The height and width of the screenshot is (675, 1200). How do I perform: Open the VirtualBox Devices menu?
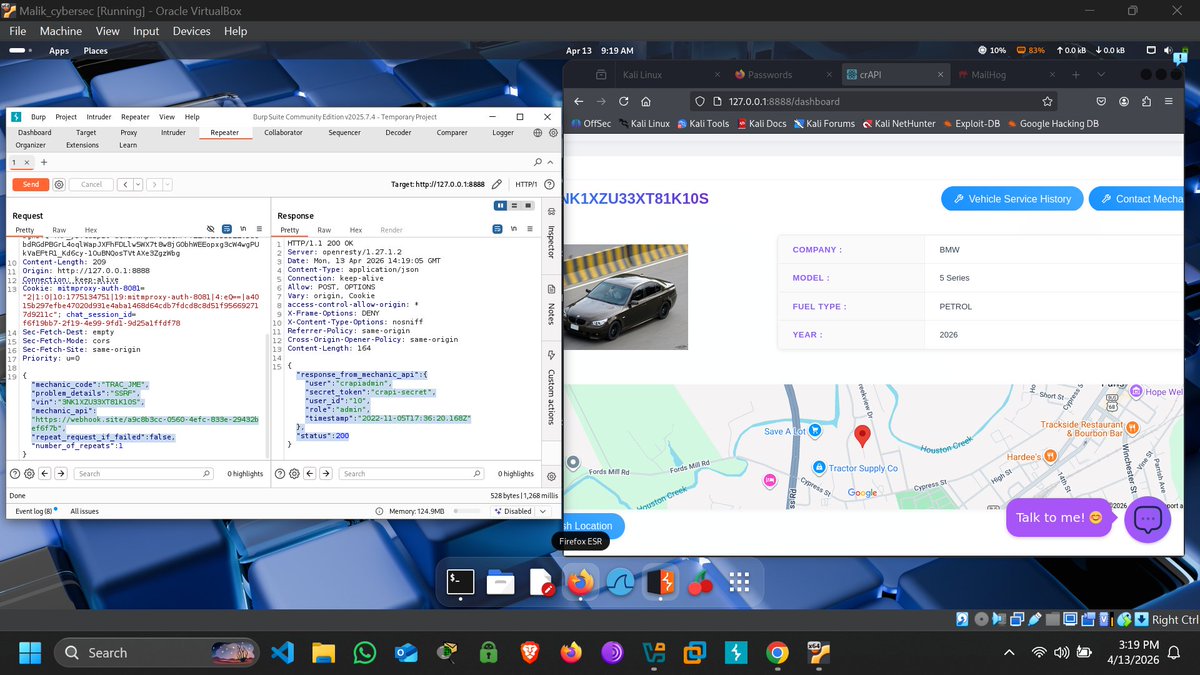point(191,31)
